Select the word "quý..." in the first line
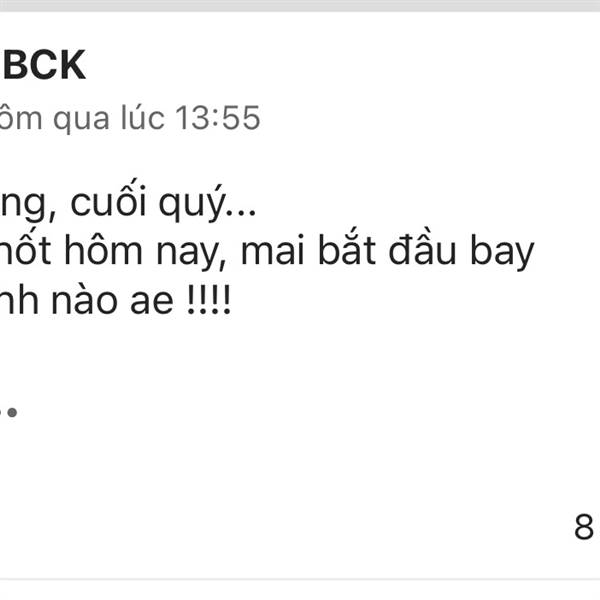600x600 pixels. tap(207, 203)
